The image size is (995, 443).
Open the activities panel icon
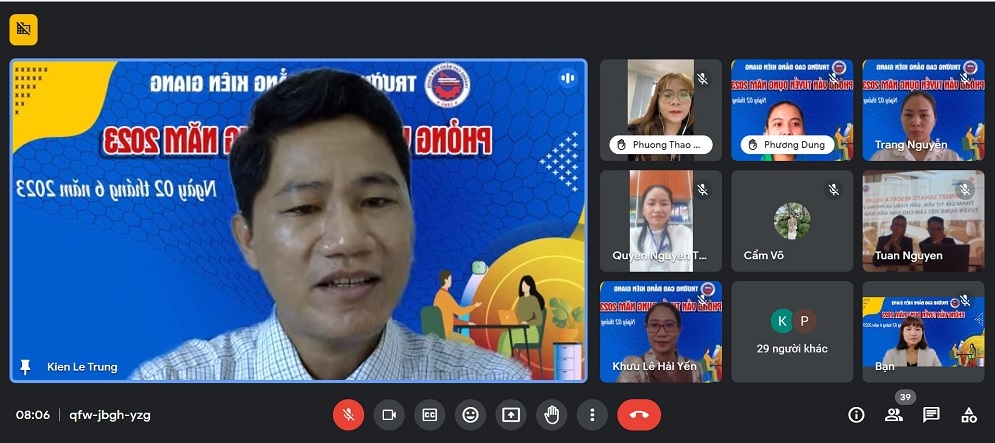pyautogui.click(x=968, y=414)
